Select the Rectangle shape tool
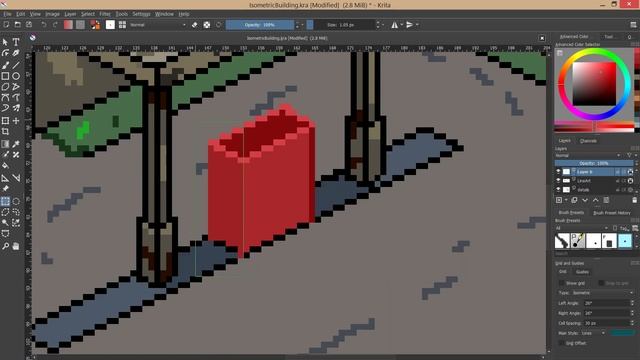 (x=5, y=76)
